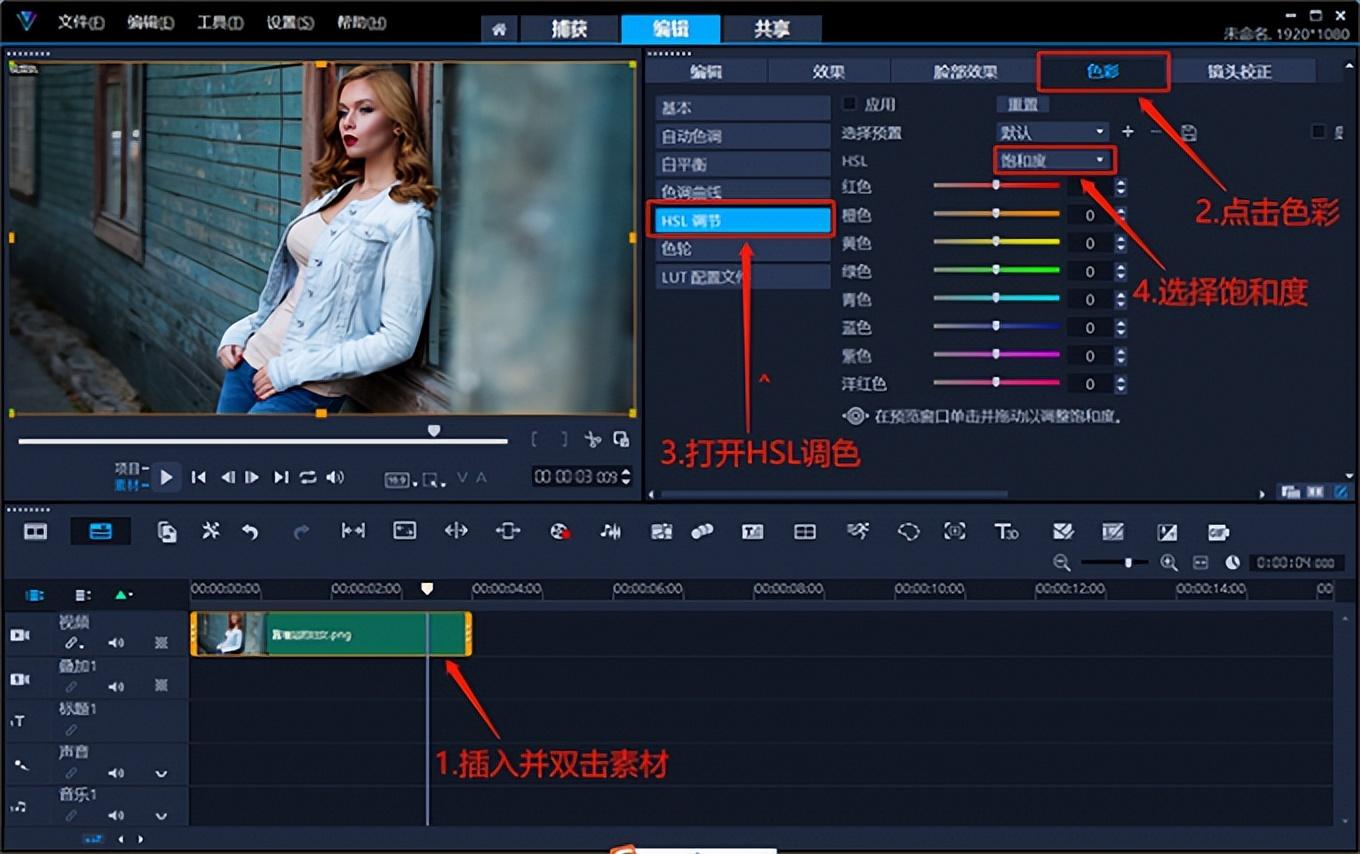Click the zoom in magnifier on timeline
The height and width of the screenshot is (854, 1360).
click(x=1168, y=563)
